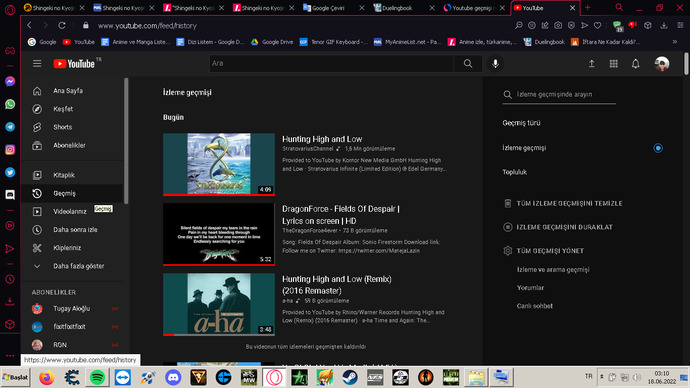Select Geçmiş in sidebar
The width and height of the screenshot is (690, 388).
click(x=73, y=193)
